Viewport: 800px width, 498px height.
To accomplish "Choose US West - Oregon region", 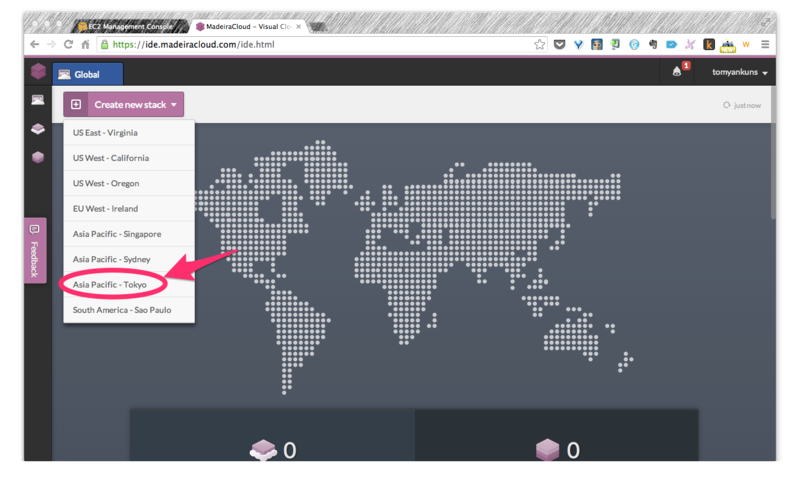I will (129, 183).
